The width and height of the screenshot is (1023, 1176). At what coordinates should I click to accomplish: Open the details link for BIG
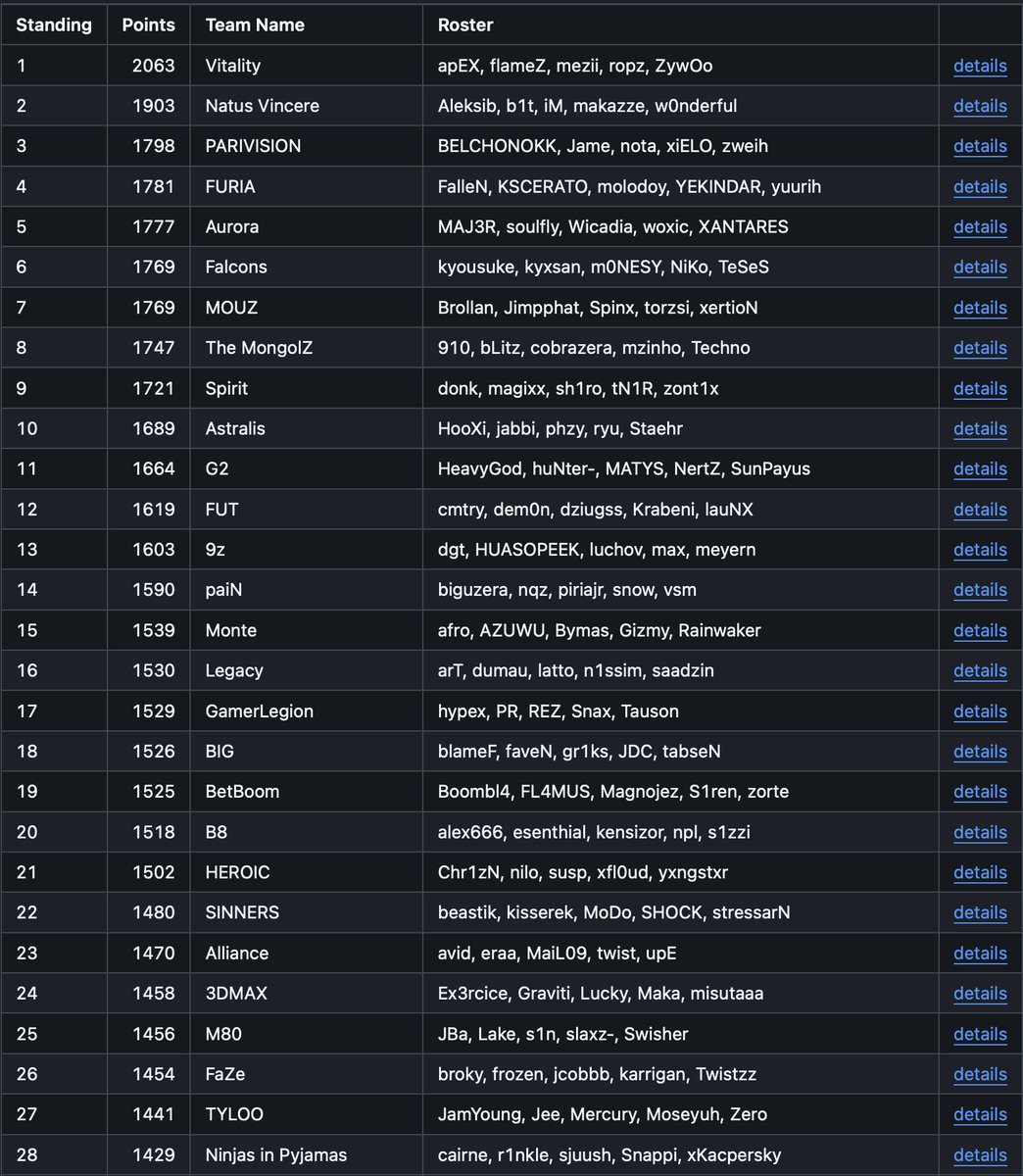pyautogui.click(x=980, y=752)
